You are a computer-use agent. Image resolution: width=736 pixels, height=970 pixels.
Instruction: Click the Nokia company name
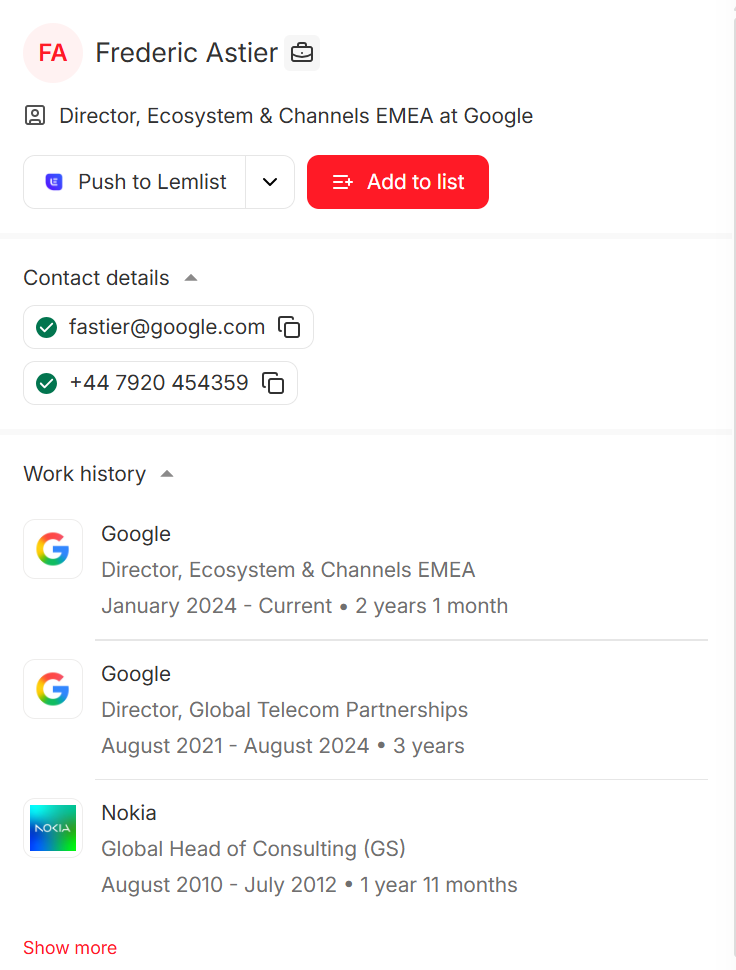pos(129,813)
